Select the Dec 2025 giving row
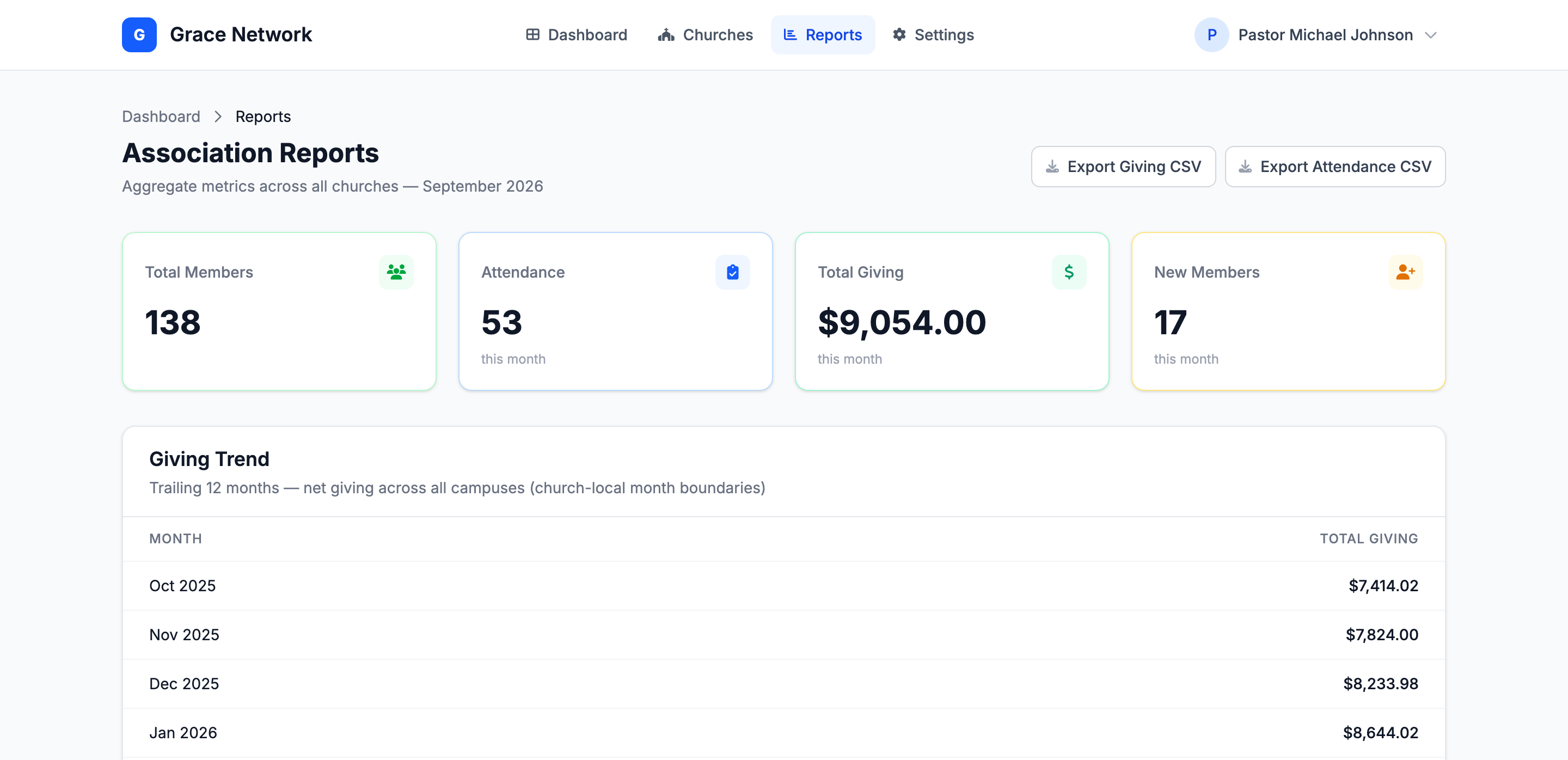Viewport: 1568px width, 760px height. pos(783,683)
